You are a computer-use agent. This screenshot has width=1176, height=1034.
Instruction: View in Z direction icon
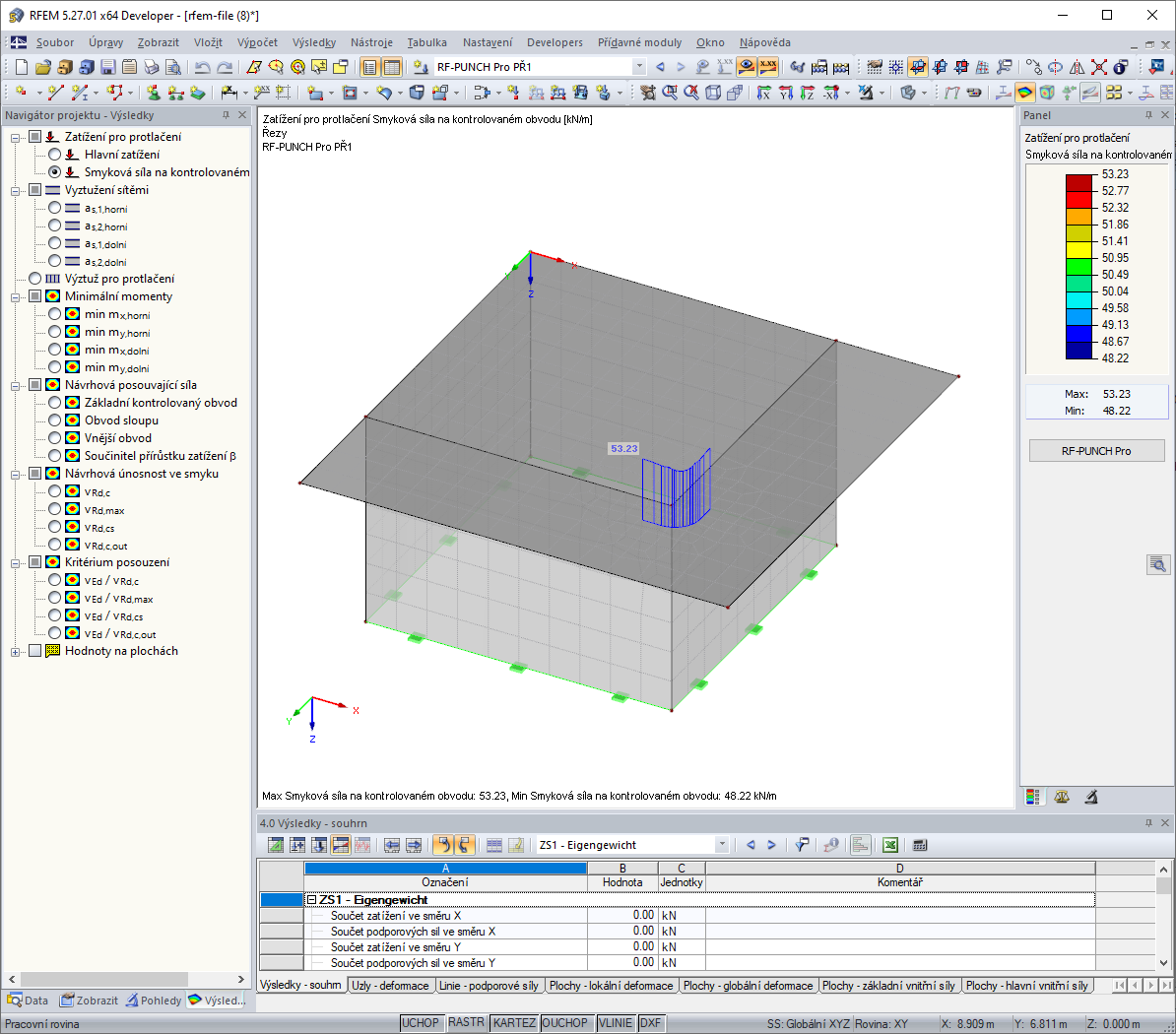pos(807,93)
